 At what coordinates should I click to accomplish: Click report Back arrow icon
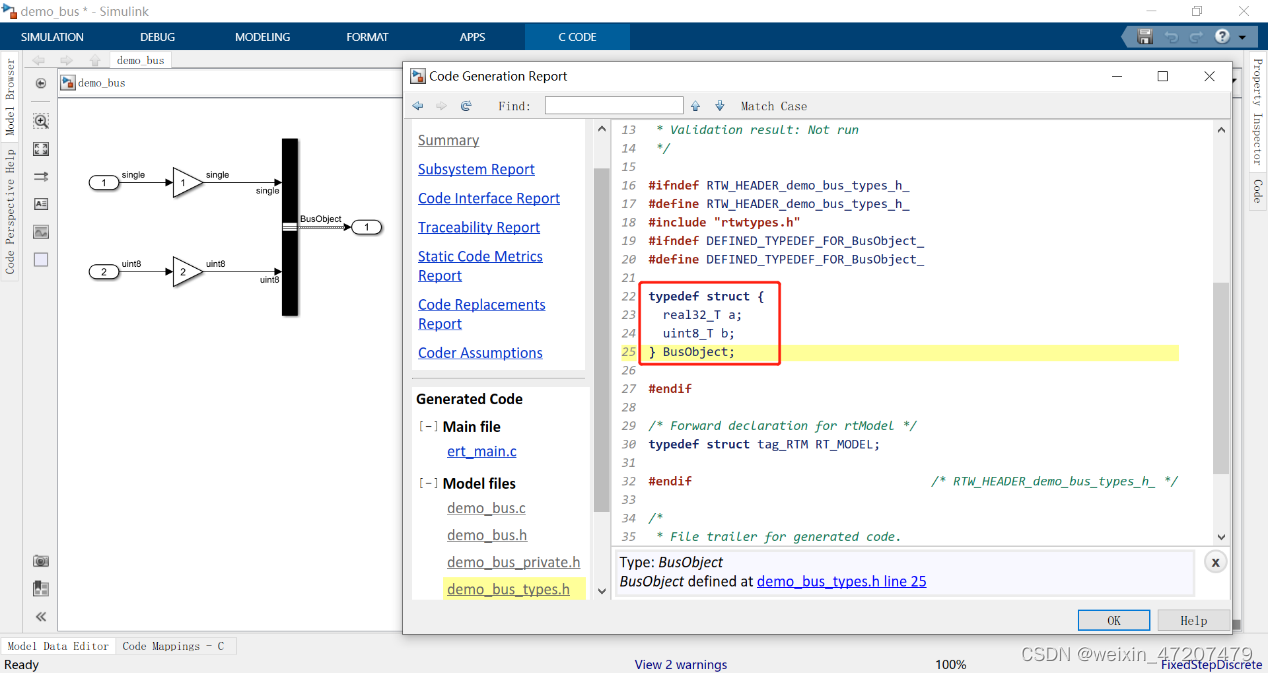click(x=418, y=106)
